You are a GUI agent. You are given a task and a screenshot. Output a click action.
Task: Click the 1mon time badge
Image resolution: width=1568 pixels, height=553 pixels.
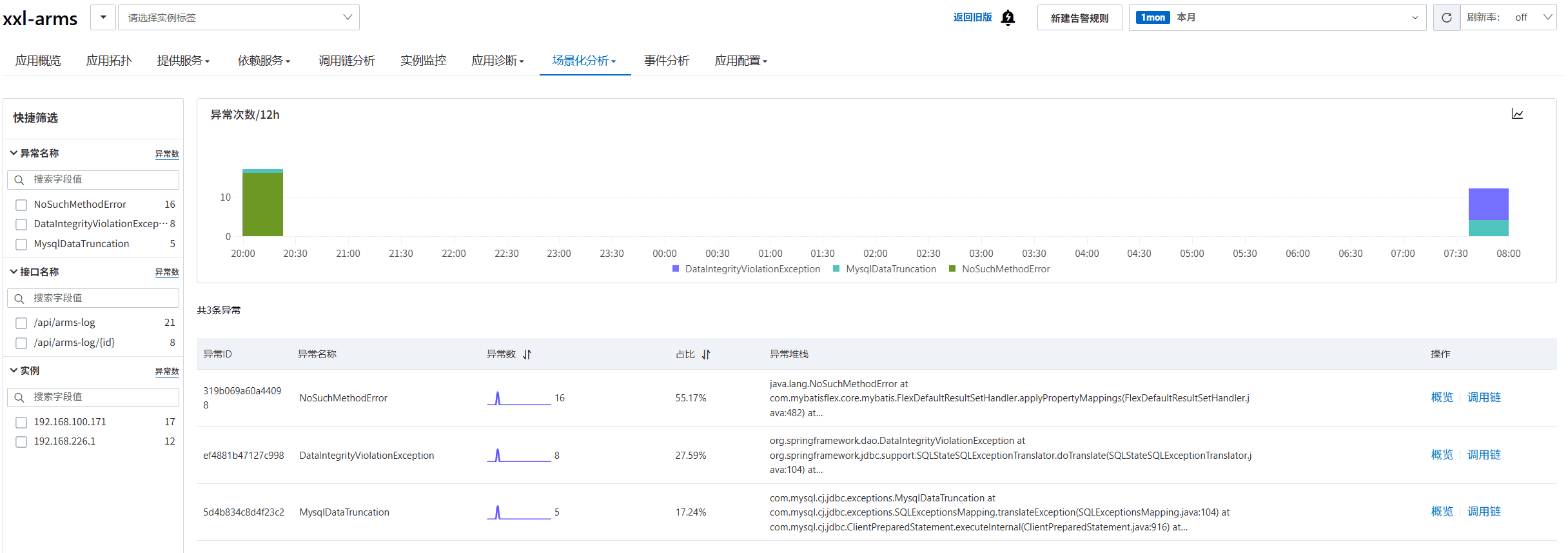(x=1153, y=17)
